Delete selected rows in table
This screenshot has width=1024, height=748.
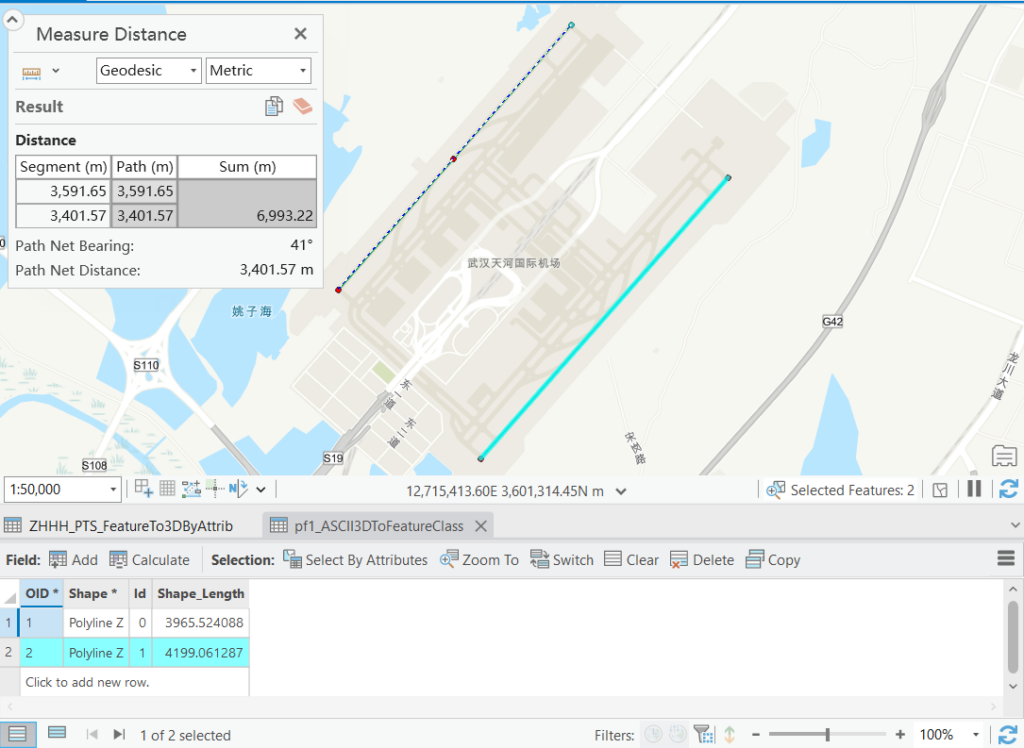(x=702, y=560)
